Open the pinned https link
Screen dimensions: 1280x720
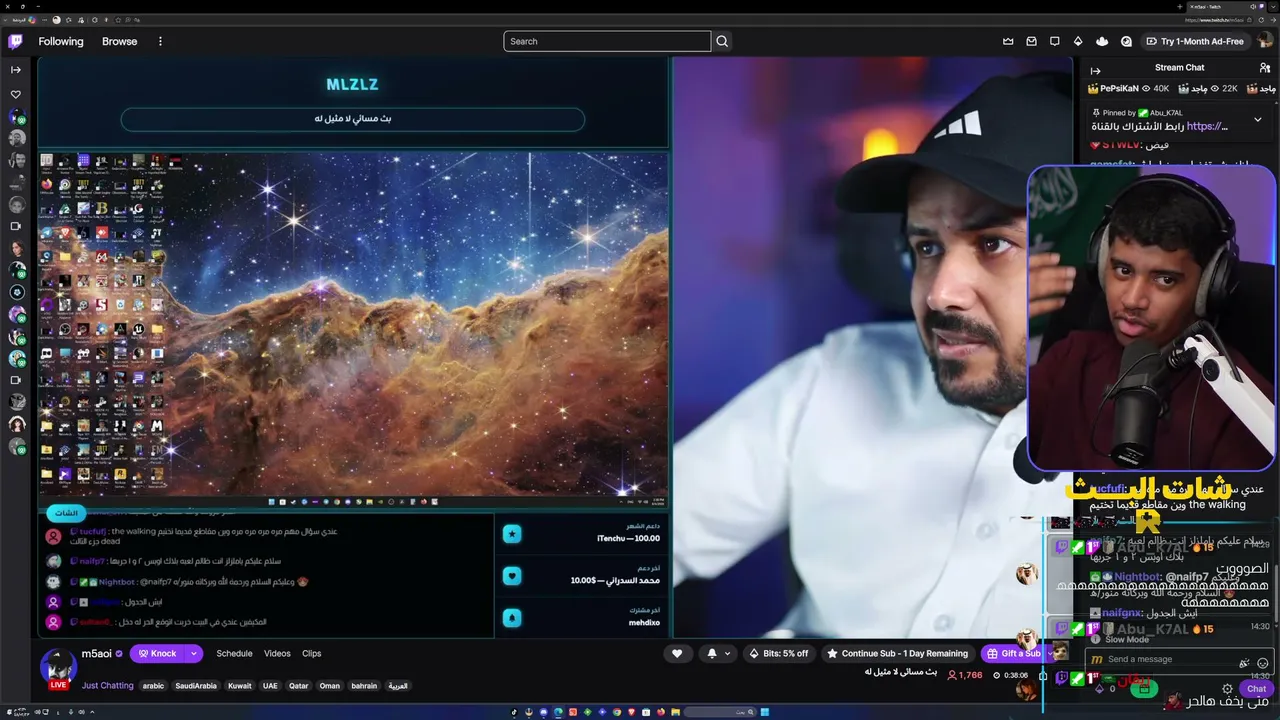click(x=1206, y=126)
